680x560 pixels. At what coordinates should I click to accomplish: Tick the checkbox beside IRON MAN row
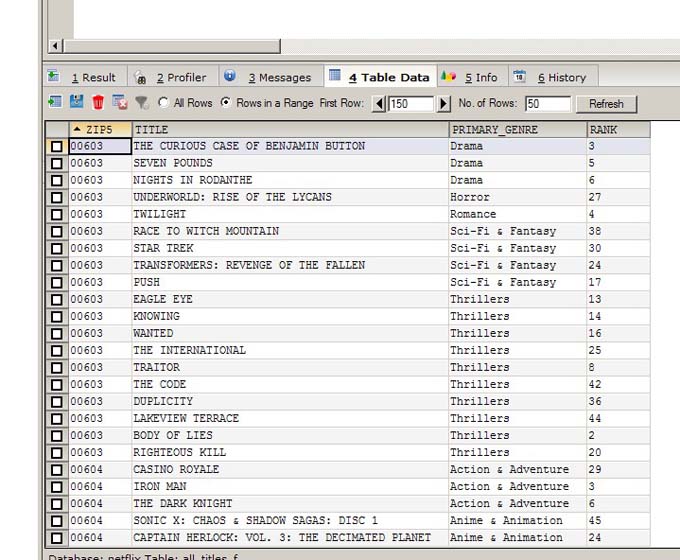click(57, 487)
